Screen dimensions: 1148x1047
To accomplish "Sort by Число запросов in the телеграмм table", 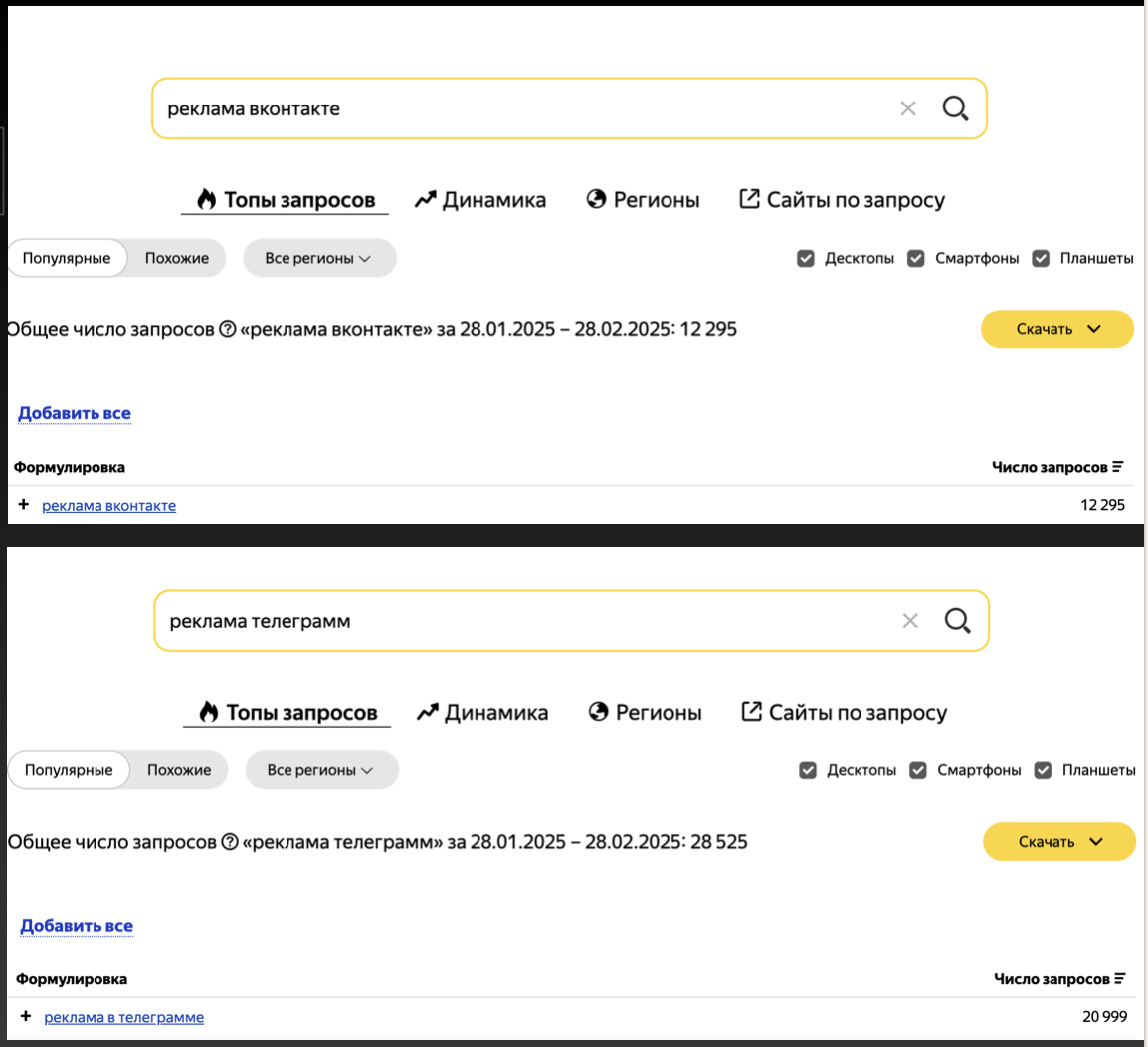I will coord(1059,979).
